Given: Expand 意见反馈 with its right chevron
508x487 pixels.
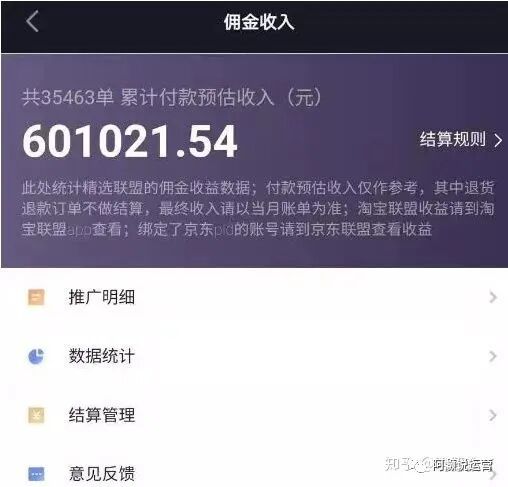Looking at the screenshot, I should click(493, 474).
